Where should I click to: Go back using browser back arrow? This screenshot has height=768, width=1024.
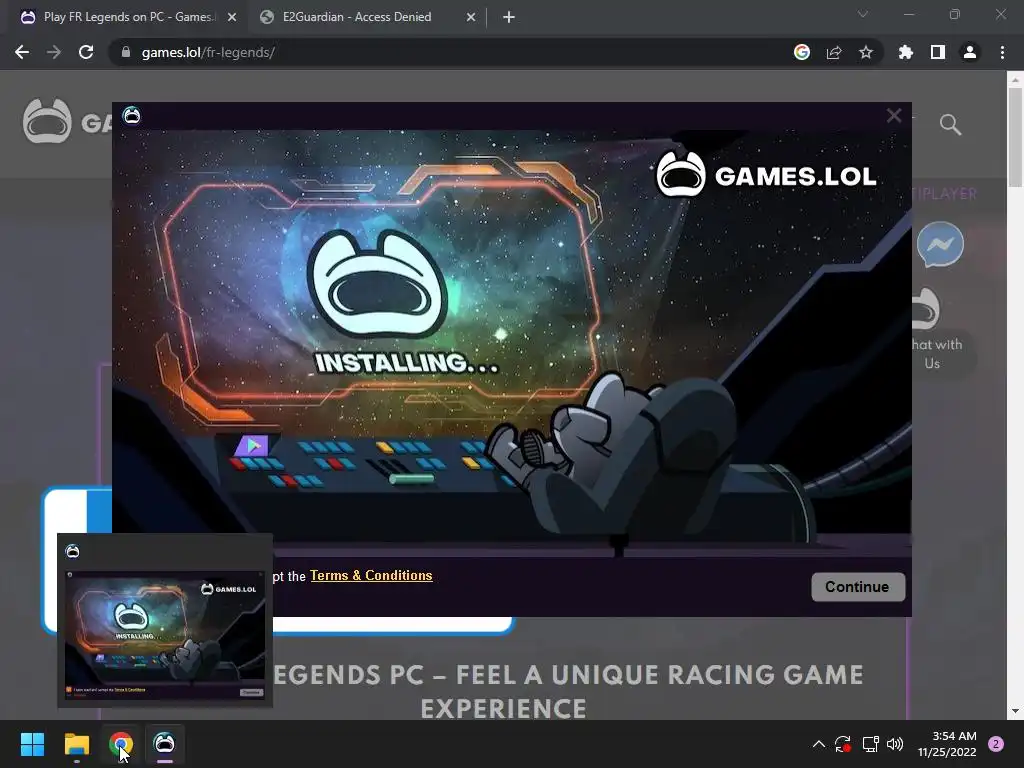(x=22, y=52)
